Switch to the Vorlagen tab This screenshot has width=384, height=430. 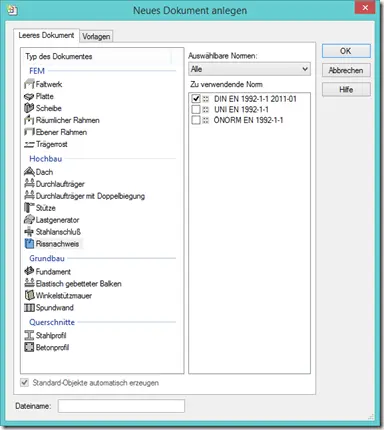[96, 36]
